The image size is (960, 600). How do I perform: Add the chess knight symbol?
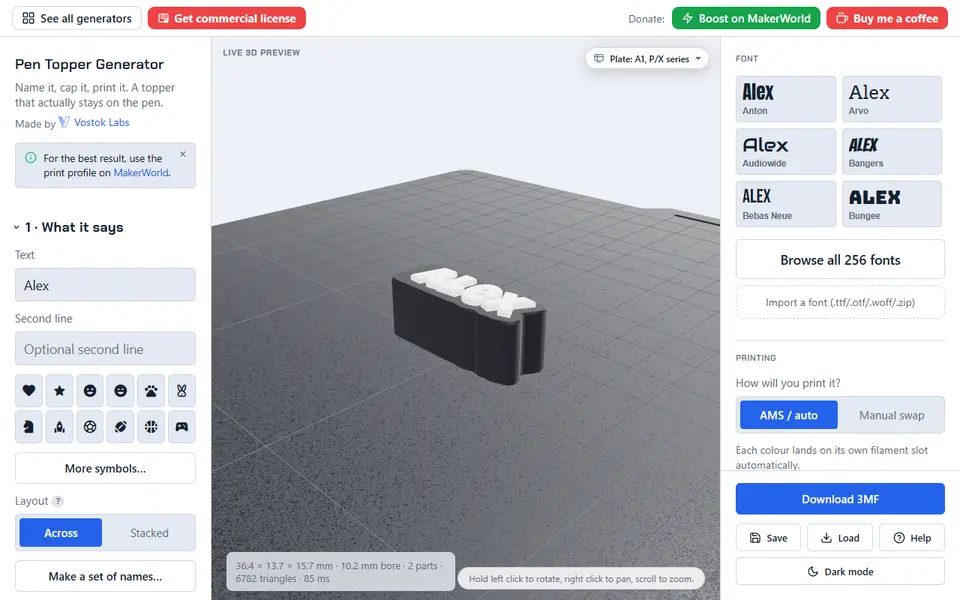click(x=29, y=427)
